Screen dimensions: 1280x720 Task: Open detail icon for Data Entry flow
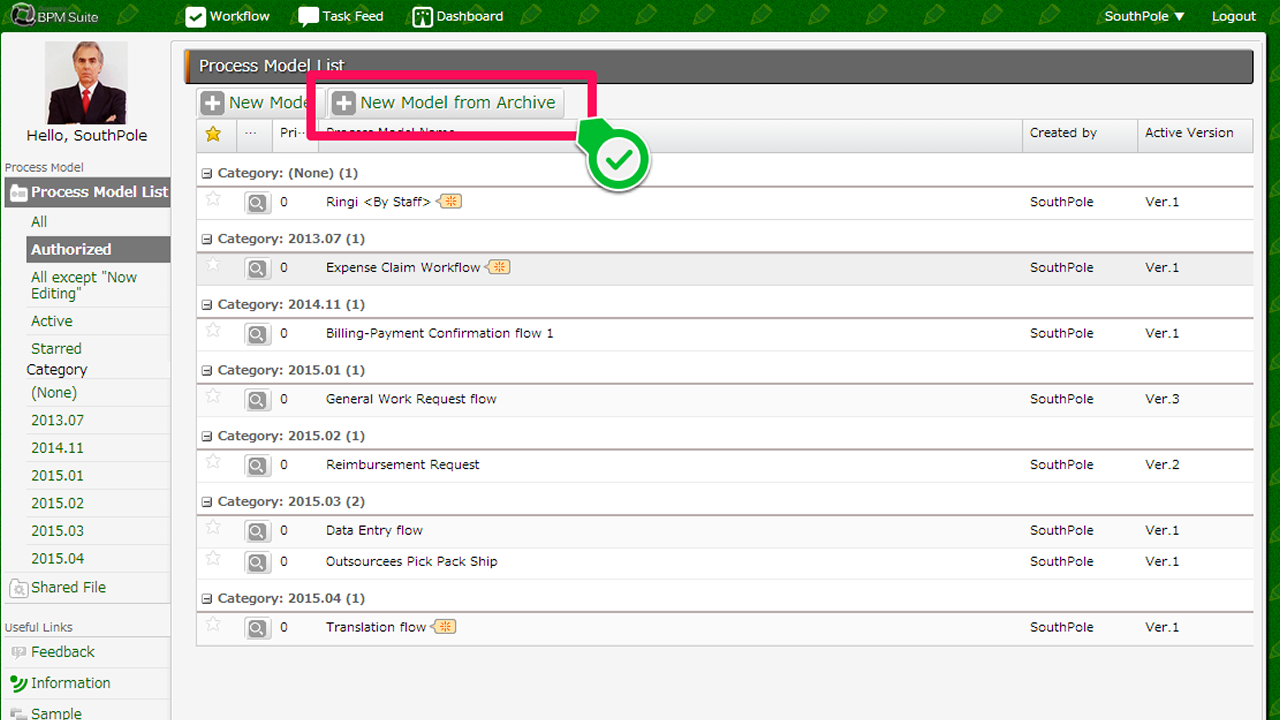coord(257,532)
